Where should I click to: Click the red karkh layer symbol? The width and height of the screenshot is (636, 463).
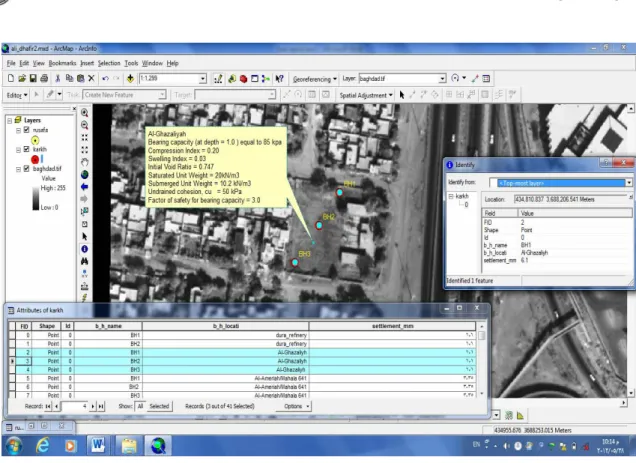click(35, 159)
